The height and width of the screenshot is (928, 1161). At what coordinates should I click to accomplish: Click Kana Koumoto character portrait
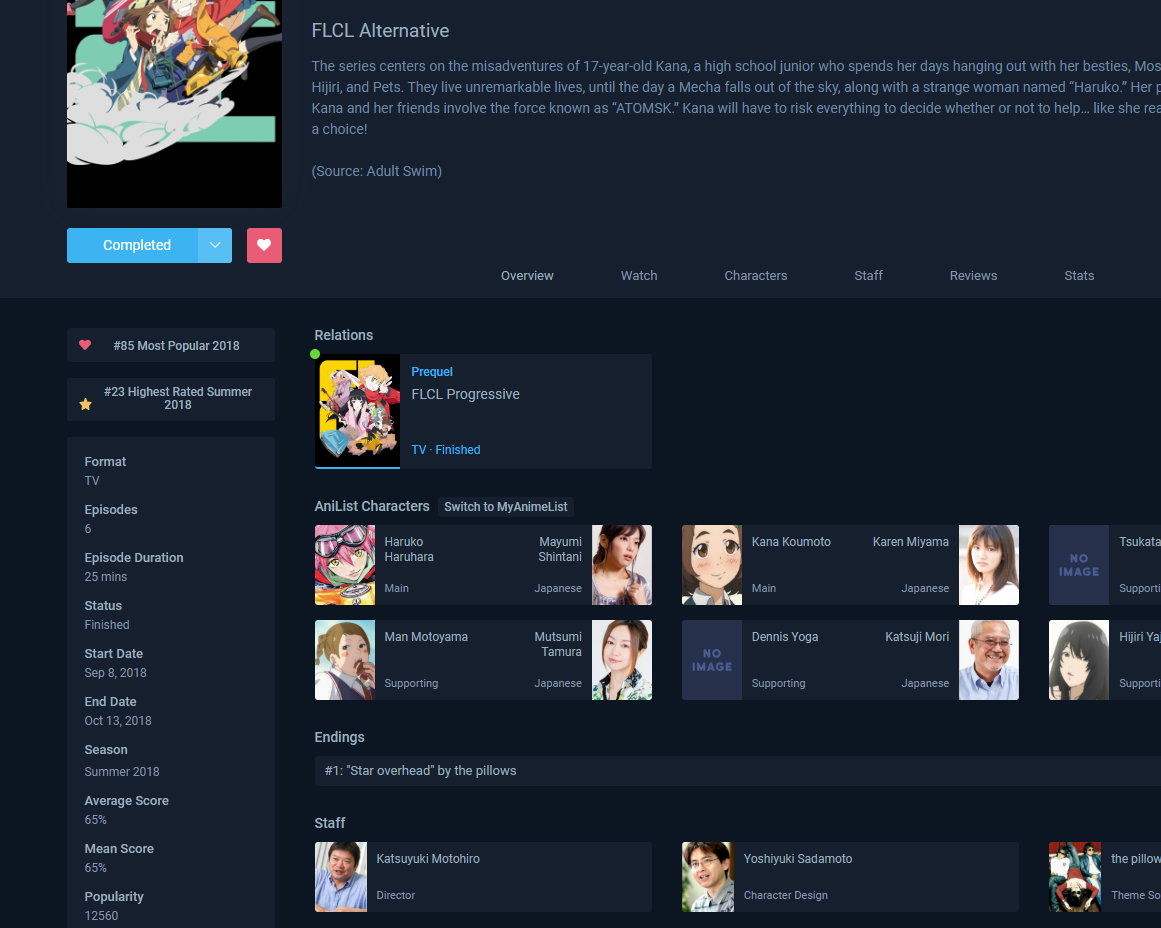tap(712, 565)
